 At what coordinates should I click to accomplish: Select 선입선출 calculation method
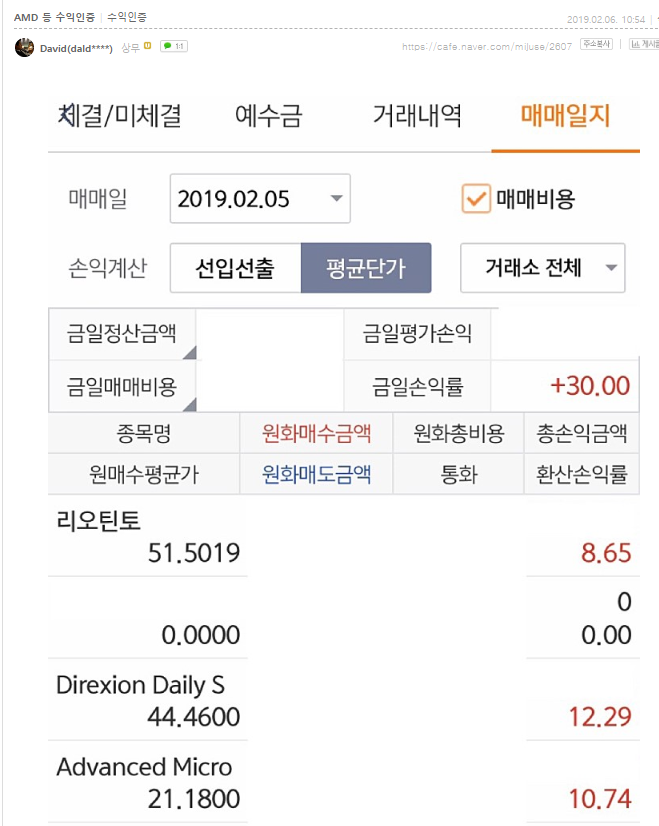pos(235,268)
